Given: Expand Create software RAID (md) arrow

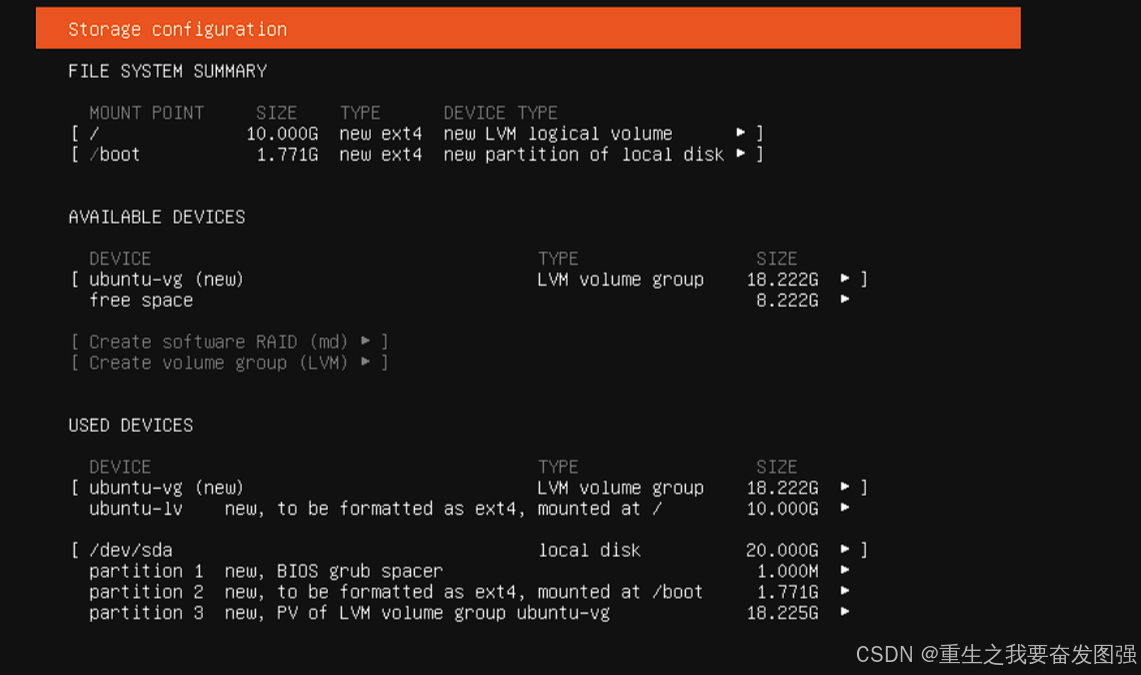Looking at the screenshot, I should tap(365, 341).
